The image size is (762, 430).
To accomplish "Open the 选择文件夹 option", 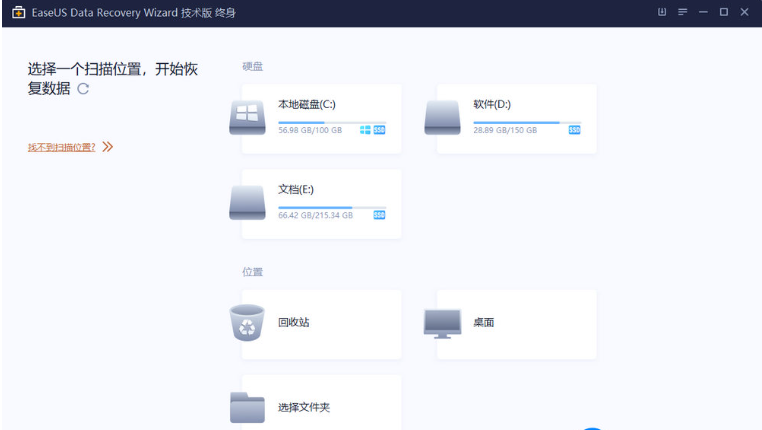I will click(322, 403).
